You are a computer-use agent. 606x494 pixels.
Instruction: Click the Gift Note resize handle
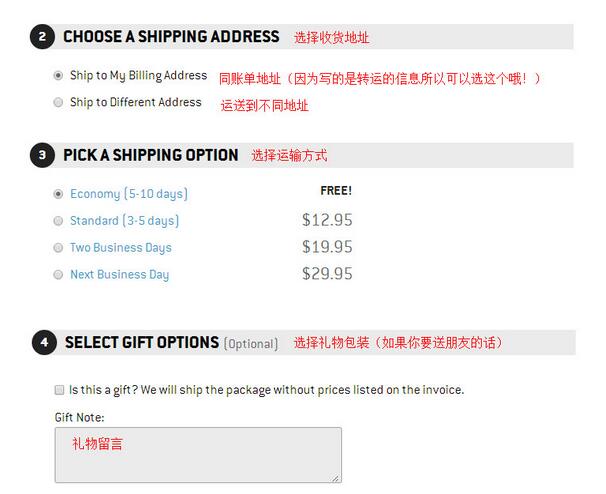[x=336, y=478]
